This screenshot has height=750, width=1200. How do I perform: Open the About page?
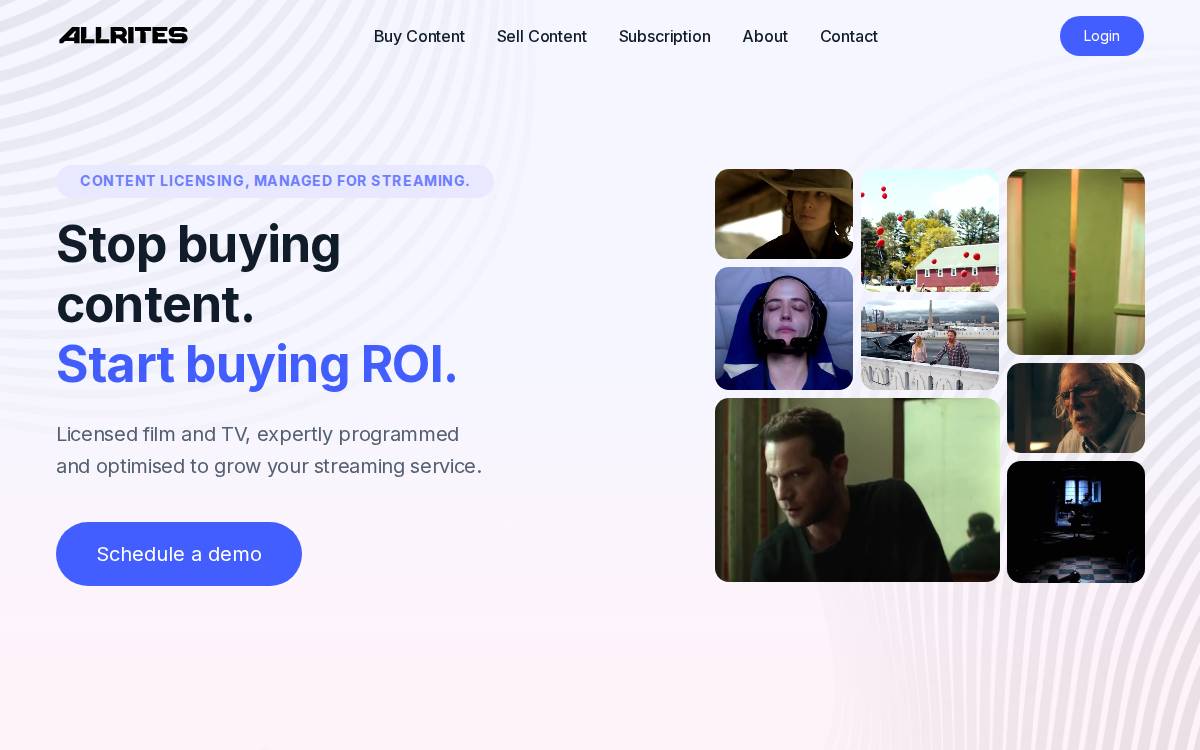[x=765, y=36]
